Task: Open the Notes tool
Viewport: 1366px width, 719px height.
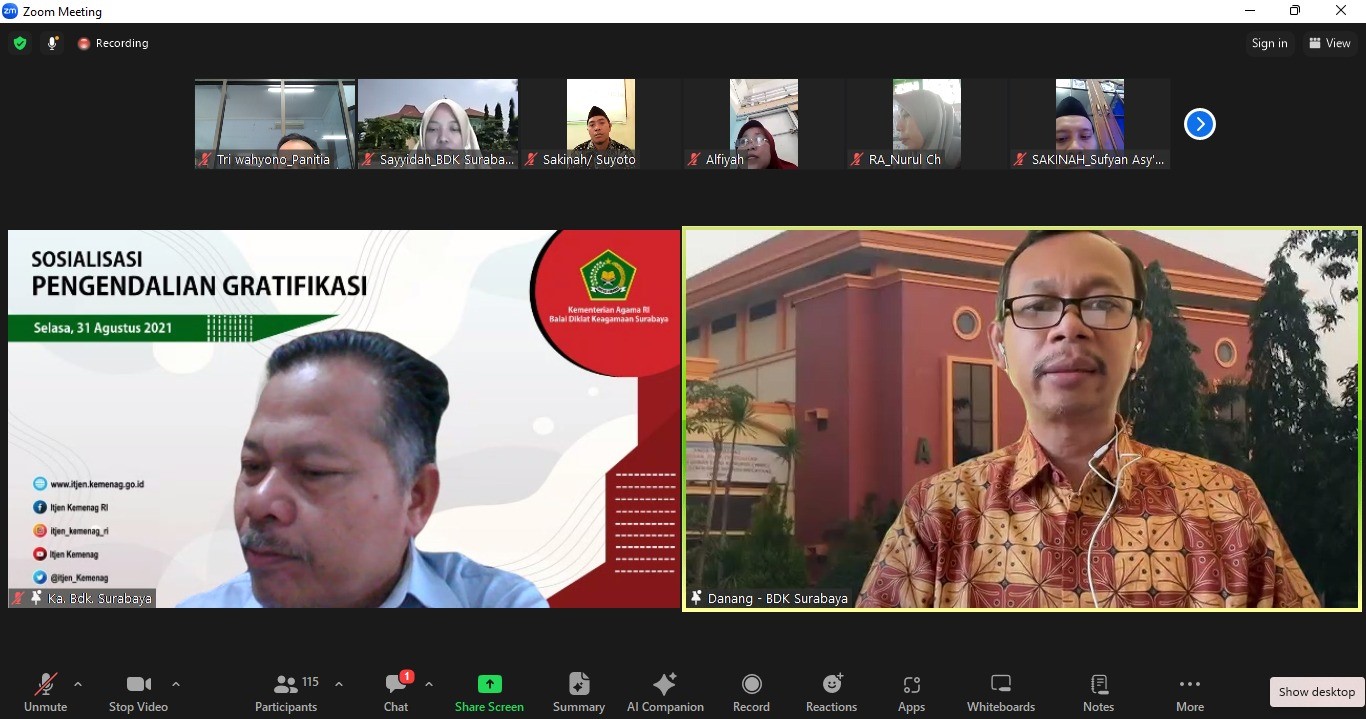Action: pos(1098,693)
